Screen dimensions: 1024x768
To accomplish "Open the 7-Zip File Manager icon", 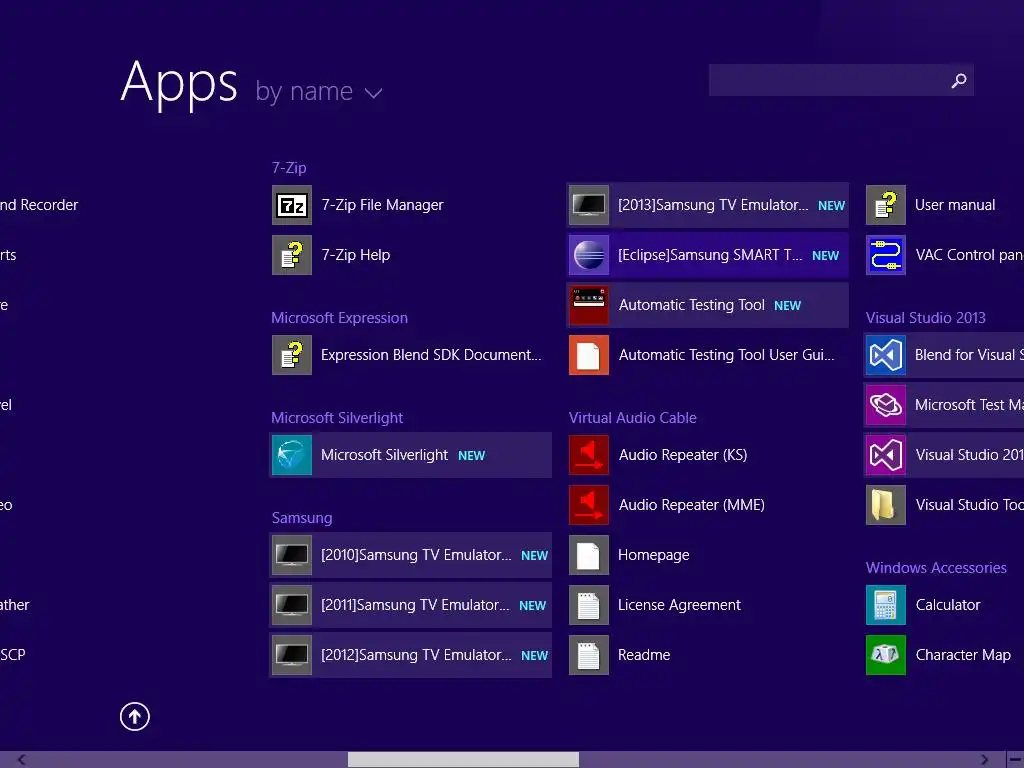I will tap(291, 205).
